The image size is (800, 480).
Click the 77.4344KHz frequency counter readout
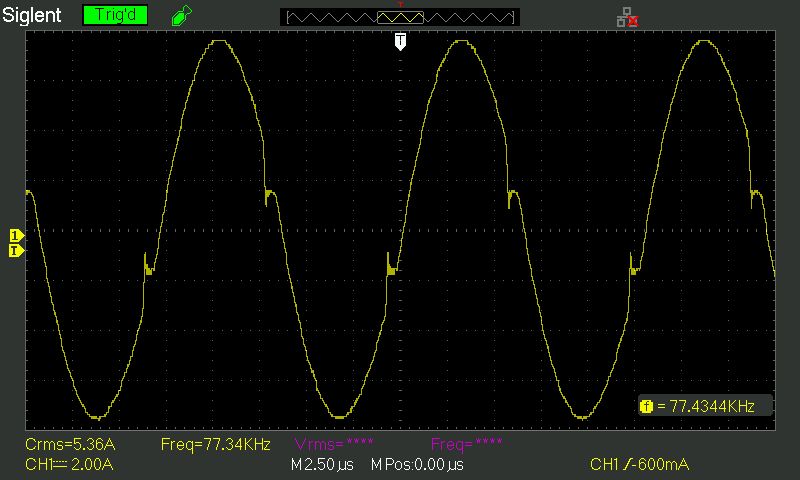(x=706, y=406)
